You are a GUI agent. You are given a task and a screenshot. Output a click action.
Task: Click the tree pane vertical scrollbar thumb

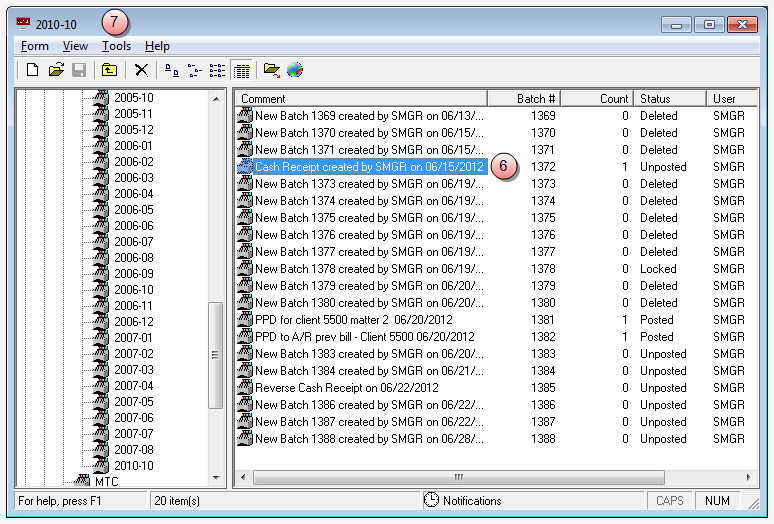(215, 355)
